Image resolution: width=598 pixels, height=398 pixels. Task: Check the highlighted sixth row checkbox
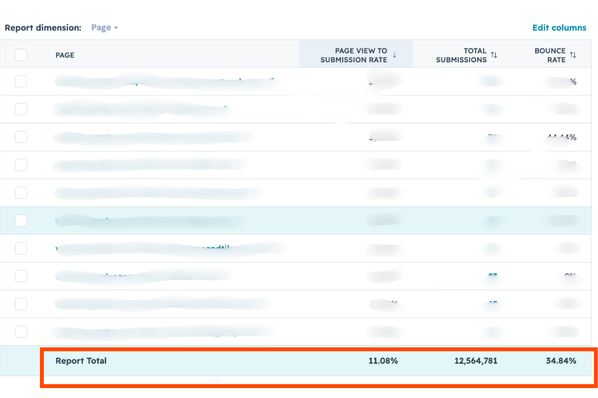pyautogui.click(x=21, y=220)
